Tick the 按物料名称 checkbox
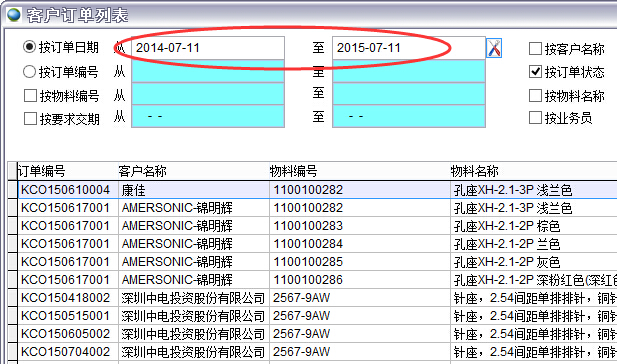Viewport: 617px width, 364px height. 535,96
